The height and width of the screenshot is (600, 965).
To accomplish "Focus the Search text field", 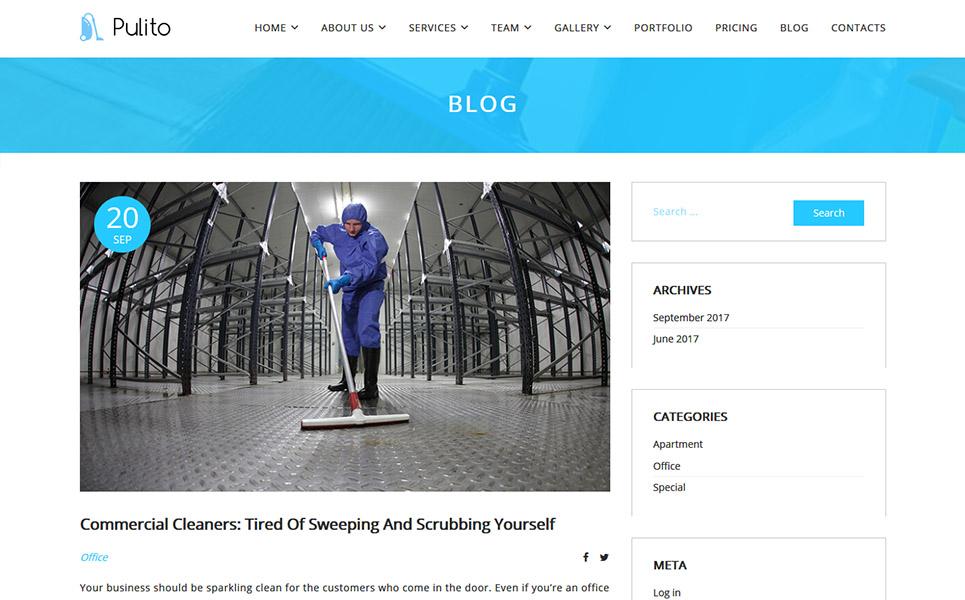I will coord(718,212).
